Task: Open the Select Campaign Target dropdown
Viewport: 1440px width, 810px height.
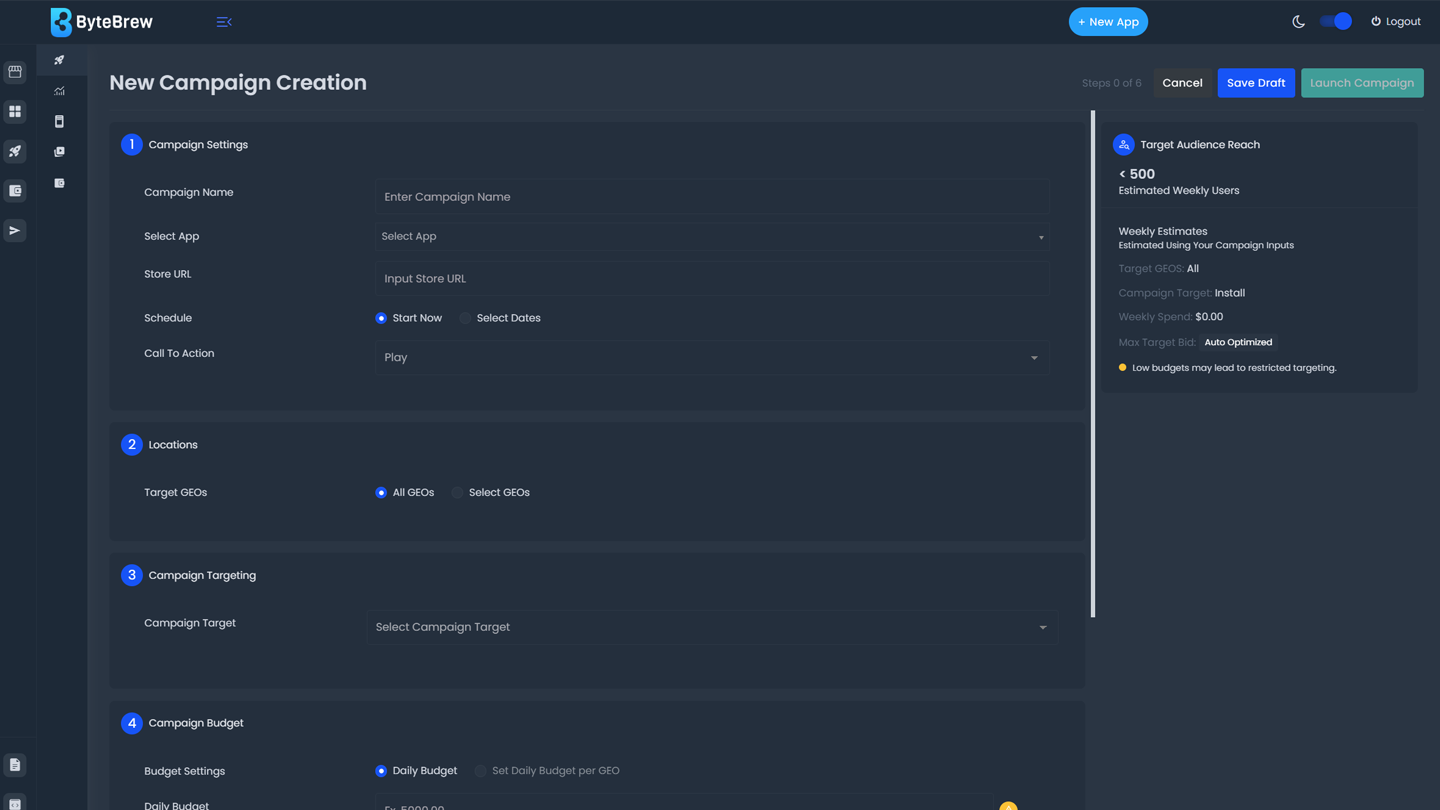Action: click(x=712, y=627)
